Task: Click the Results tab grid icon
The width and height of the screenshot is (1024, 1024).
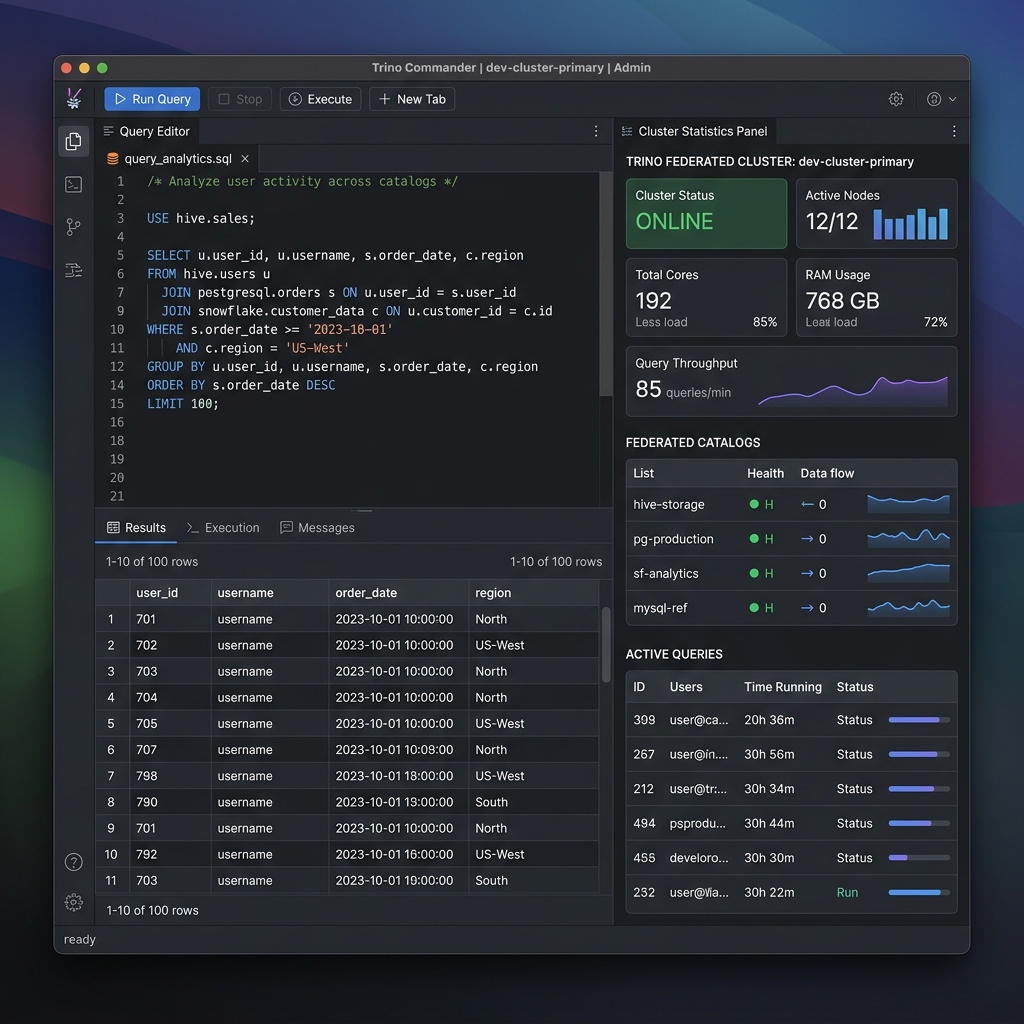Action: (113, 527)
